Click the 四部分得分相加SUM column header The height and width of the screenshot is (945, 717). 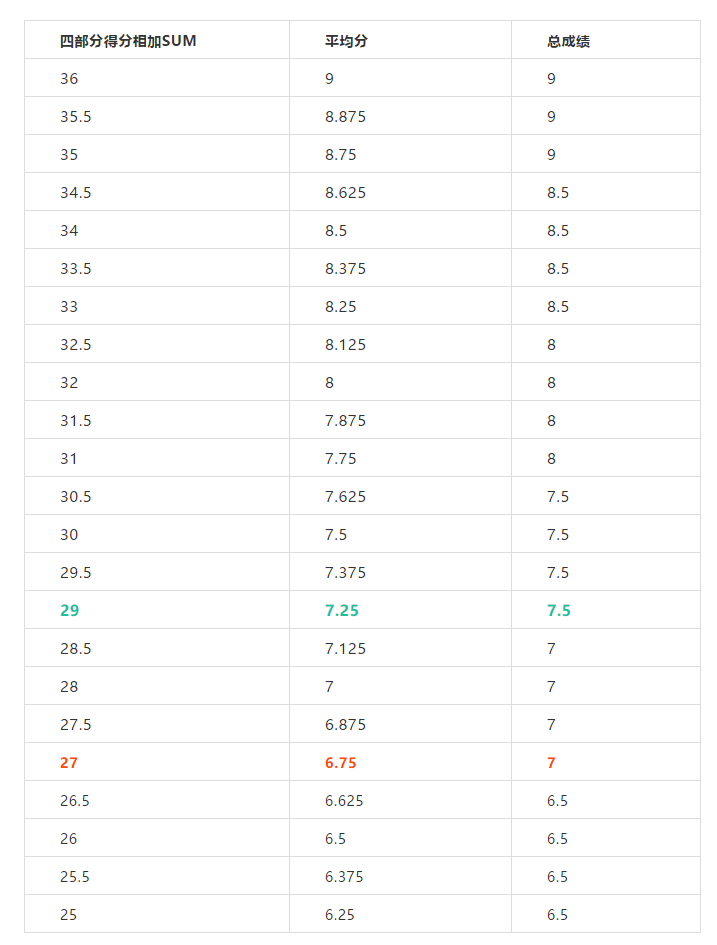[x=157, y=40]
